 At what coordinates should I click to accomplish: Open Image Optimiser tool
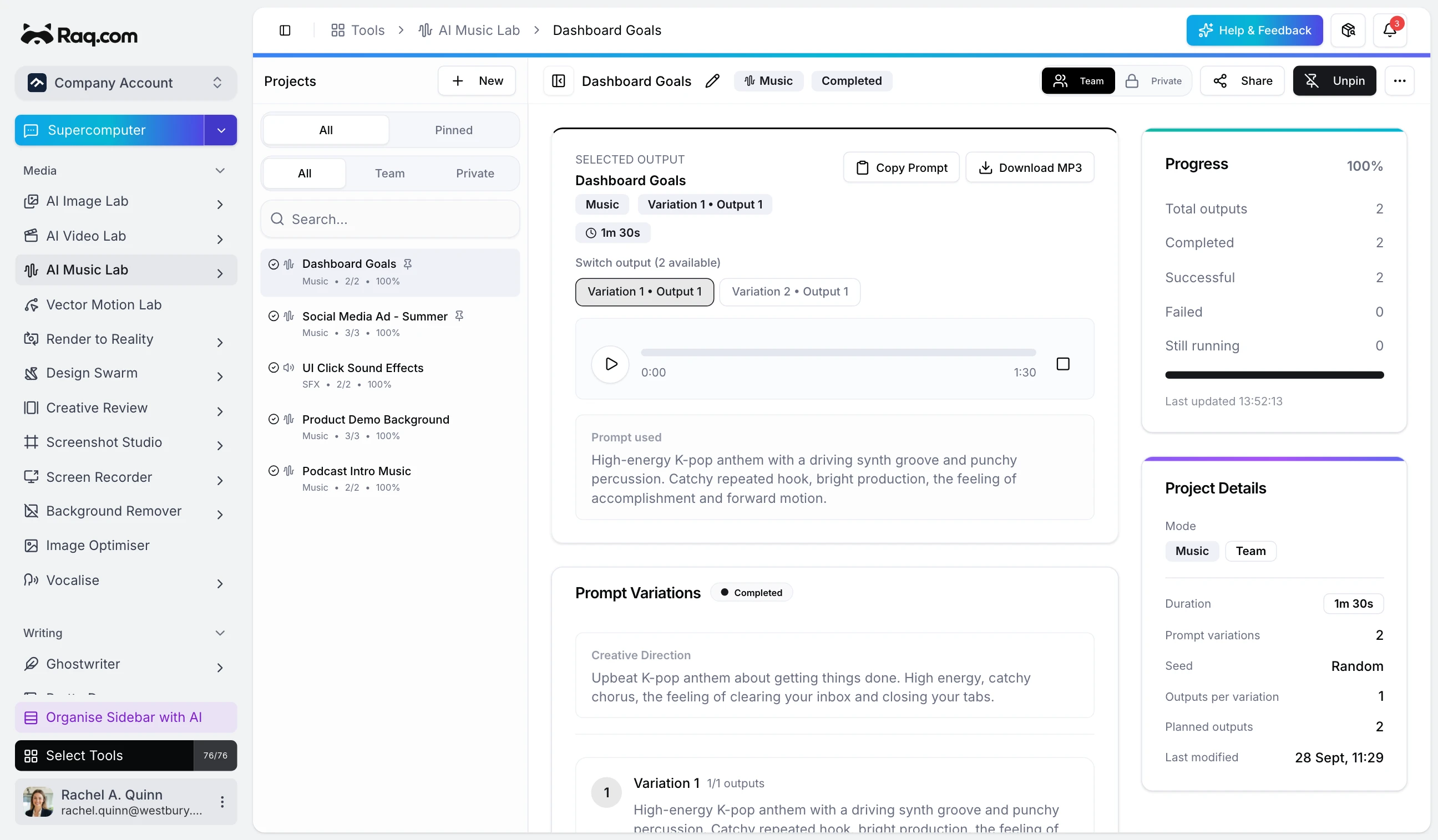125,545
